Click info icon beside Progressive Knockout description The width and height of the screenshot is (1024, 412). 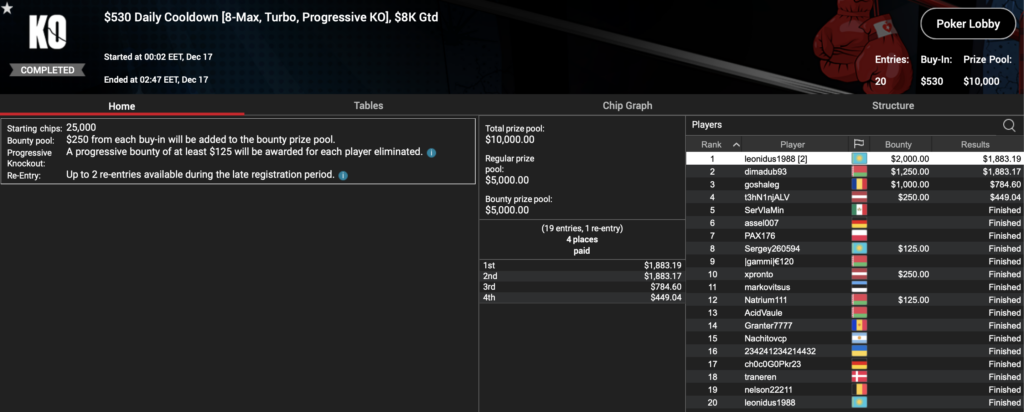tap(431, 153)
